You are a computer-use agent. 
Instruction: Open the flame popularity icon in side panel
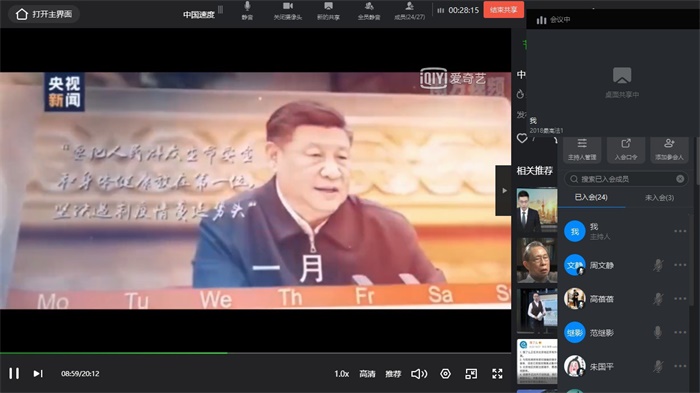(520, 94)
